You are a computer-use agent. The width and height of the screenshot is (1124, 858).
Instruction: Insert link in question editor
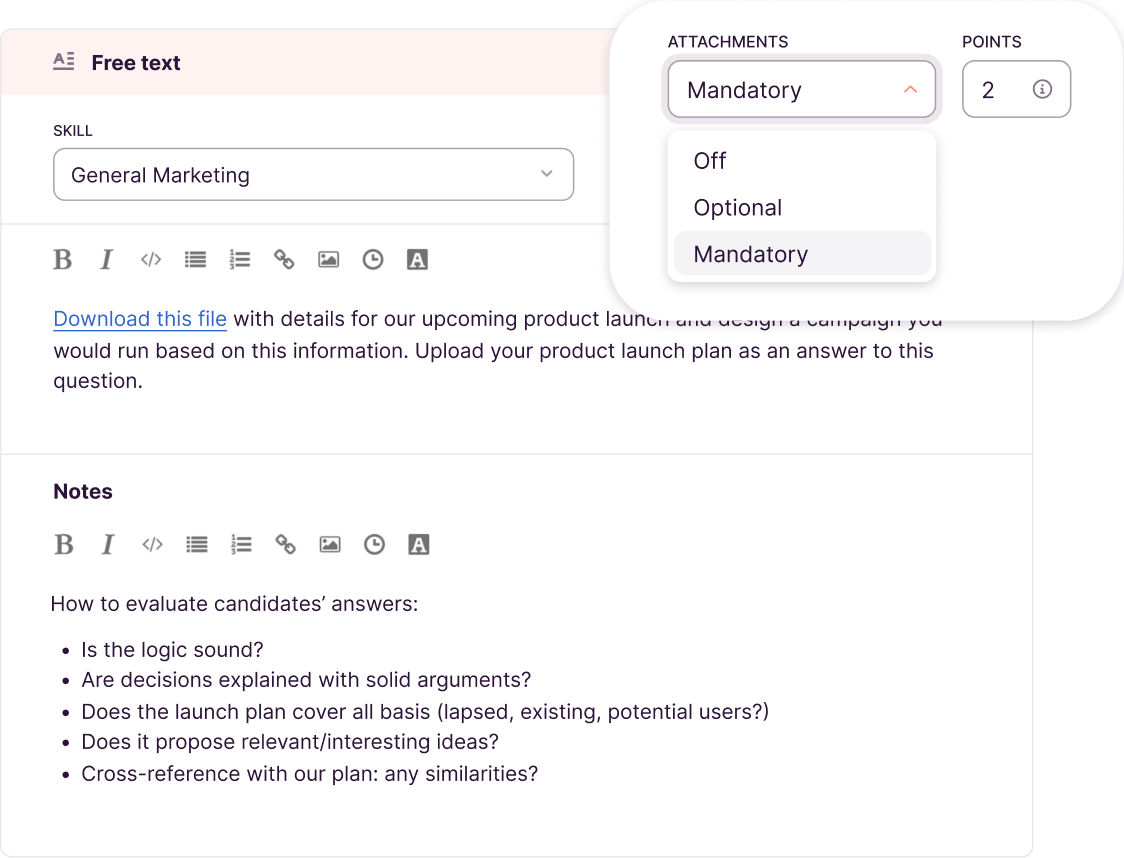coord(284,259)
